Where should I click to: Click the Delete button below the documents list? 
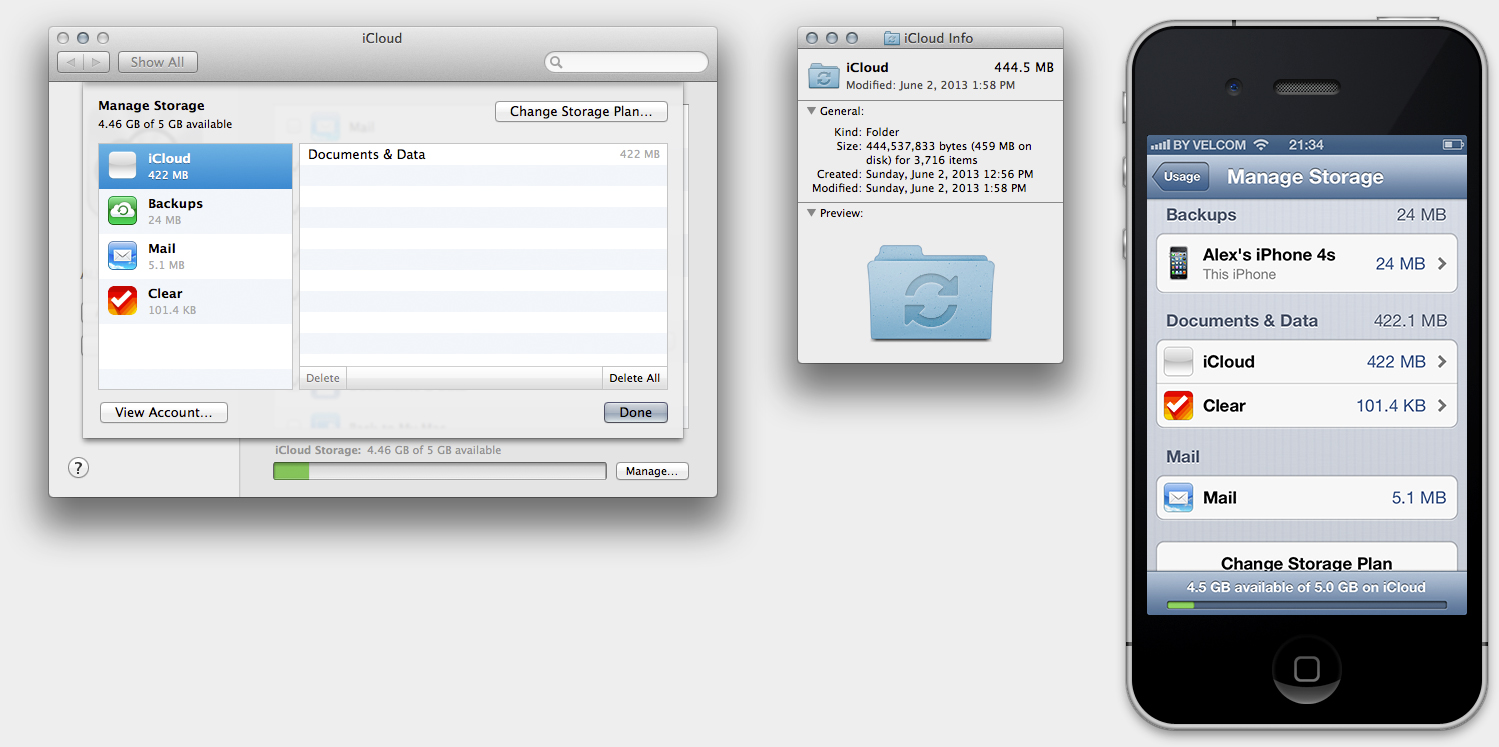(323, 378)
